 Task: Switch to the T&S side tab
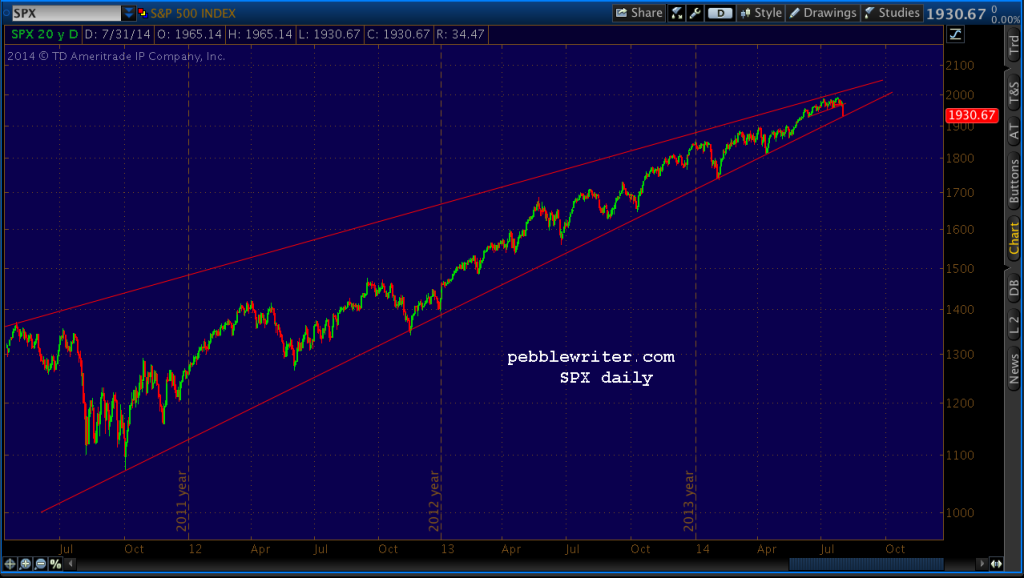(1014, 92)
